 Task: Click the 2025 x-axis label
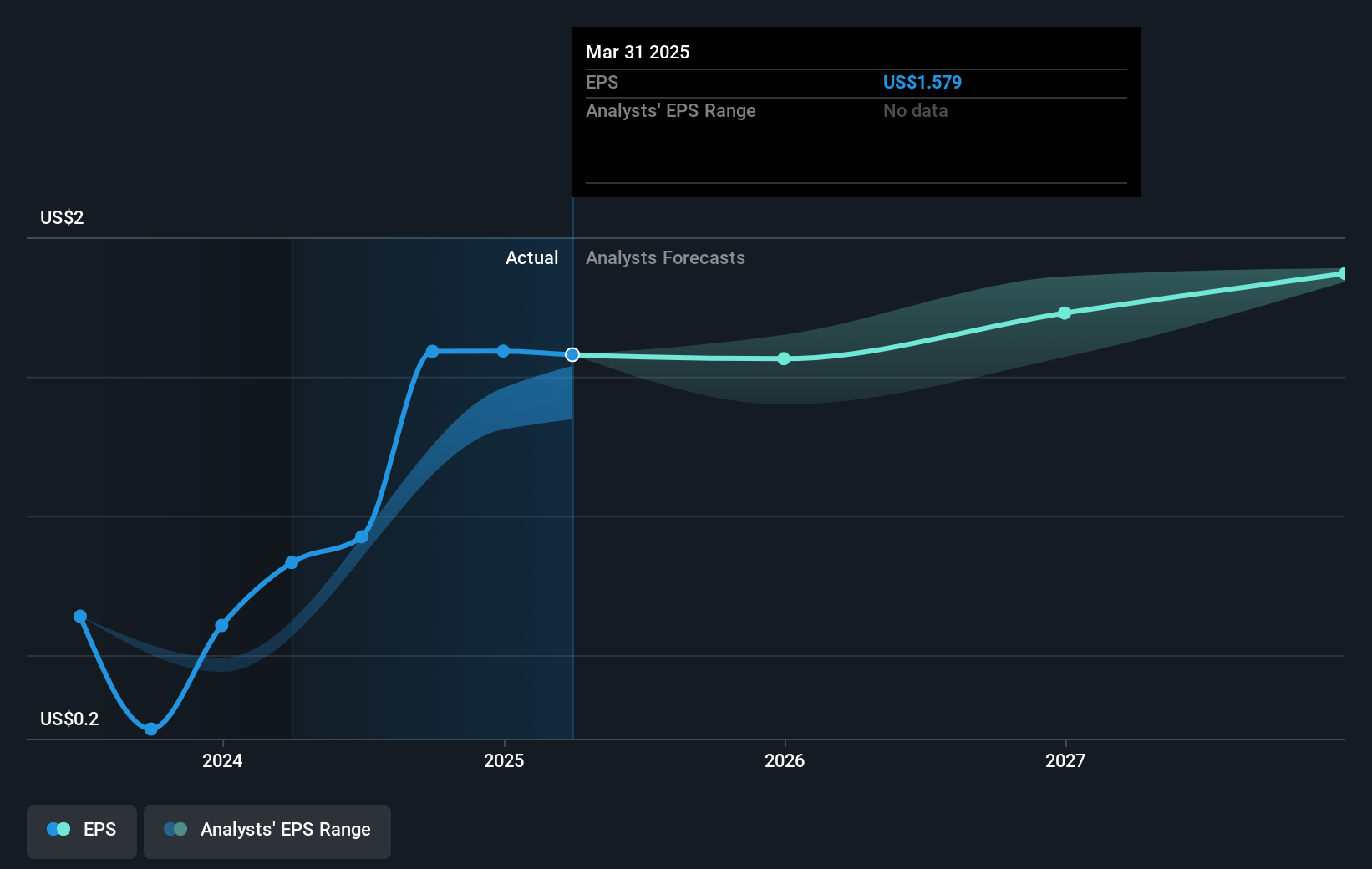[x=504, y=760]
